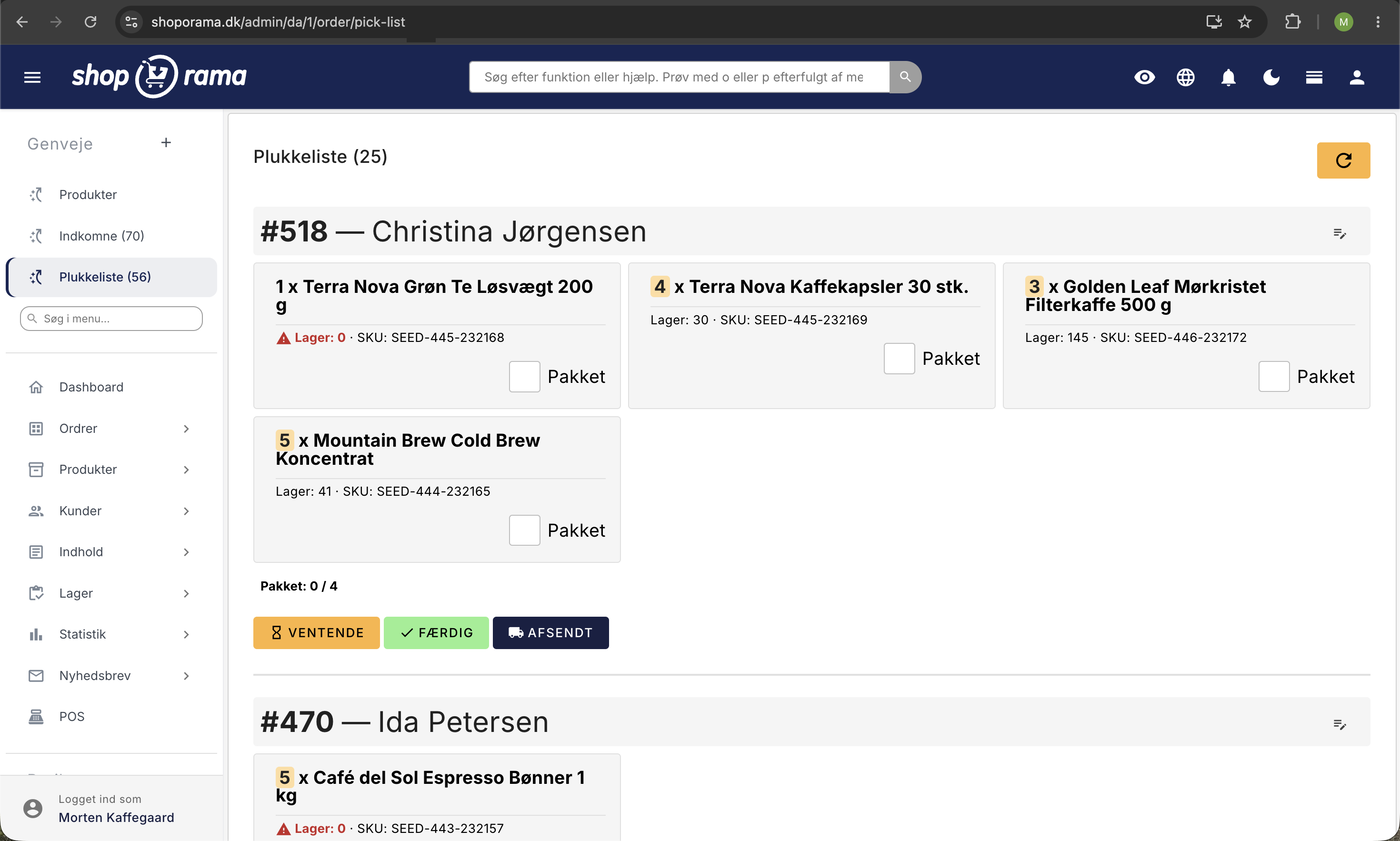1400x841 pixels.
Task: Click logged-in user Morten Kaffegaard
Action: tap(116, 818)
